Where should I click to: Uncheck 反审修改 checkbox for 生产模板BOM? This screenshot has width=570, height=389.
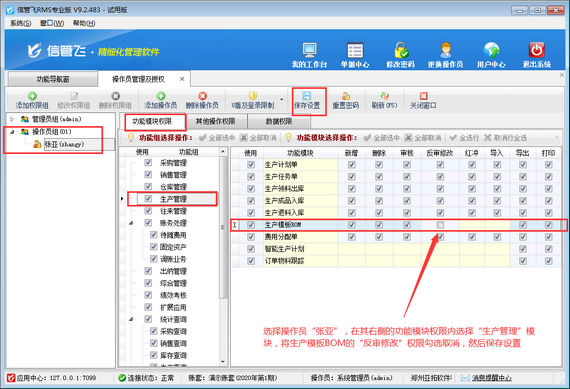click(440, 225)
